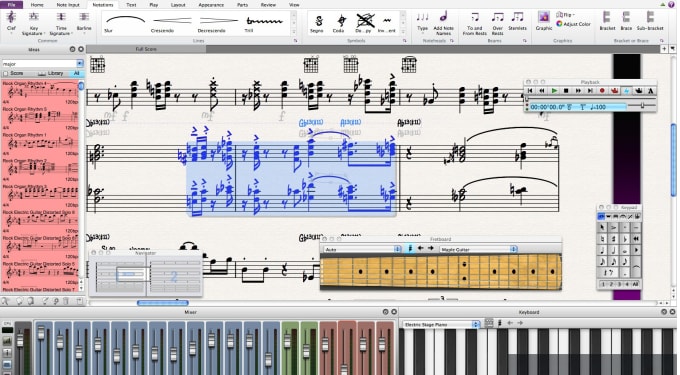Switch to the Layout tab
680x375 pixels.
[178, 5]
